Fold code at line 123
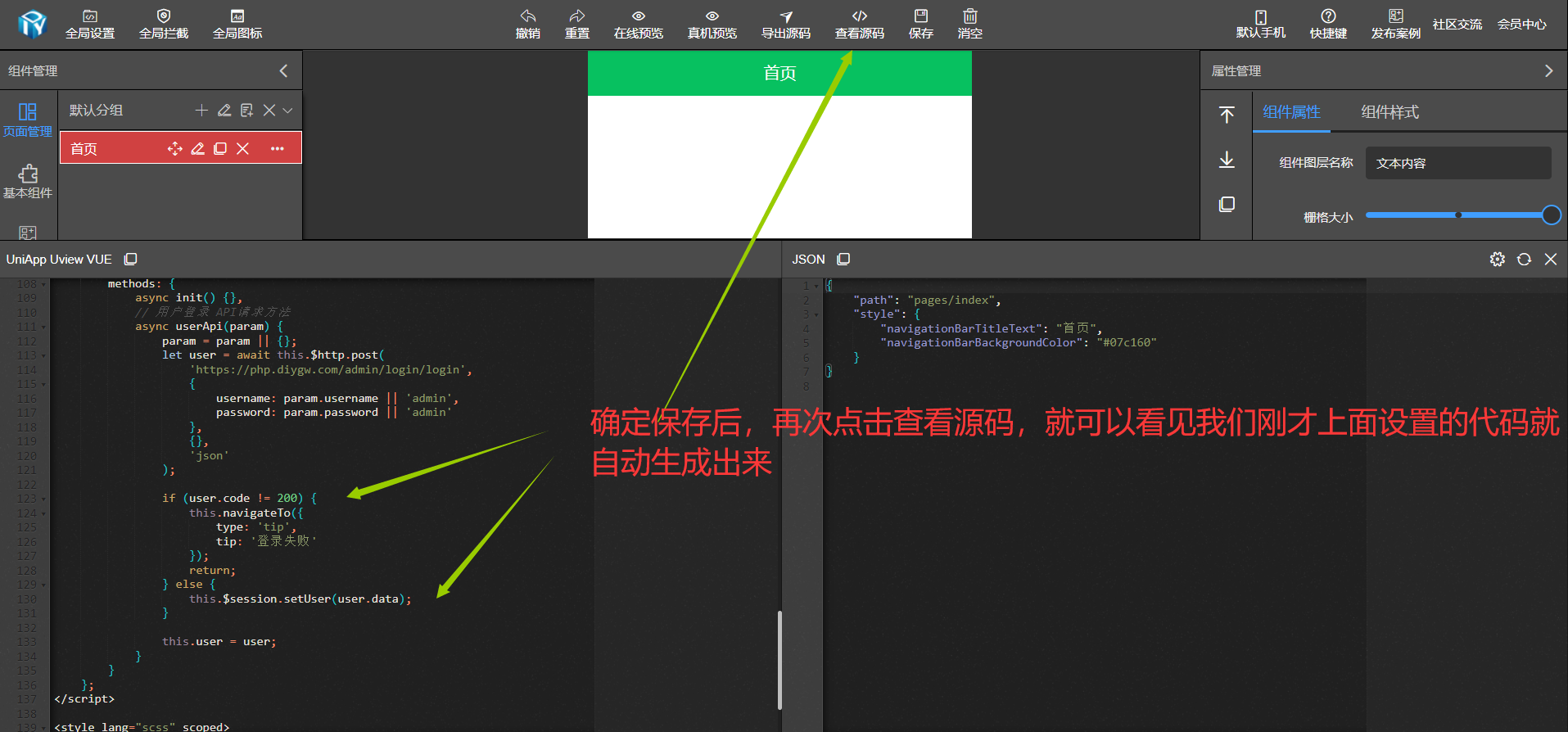Image resolution: width=1568 pixels, height=732 pixels. coord(43,499)
